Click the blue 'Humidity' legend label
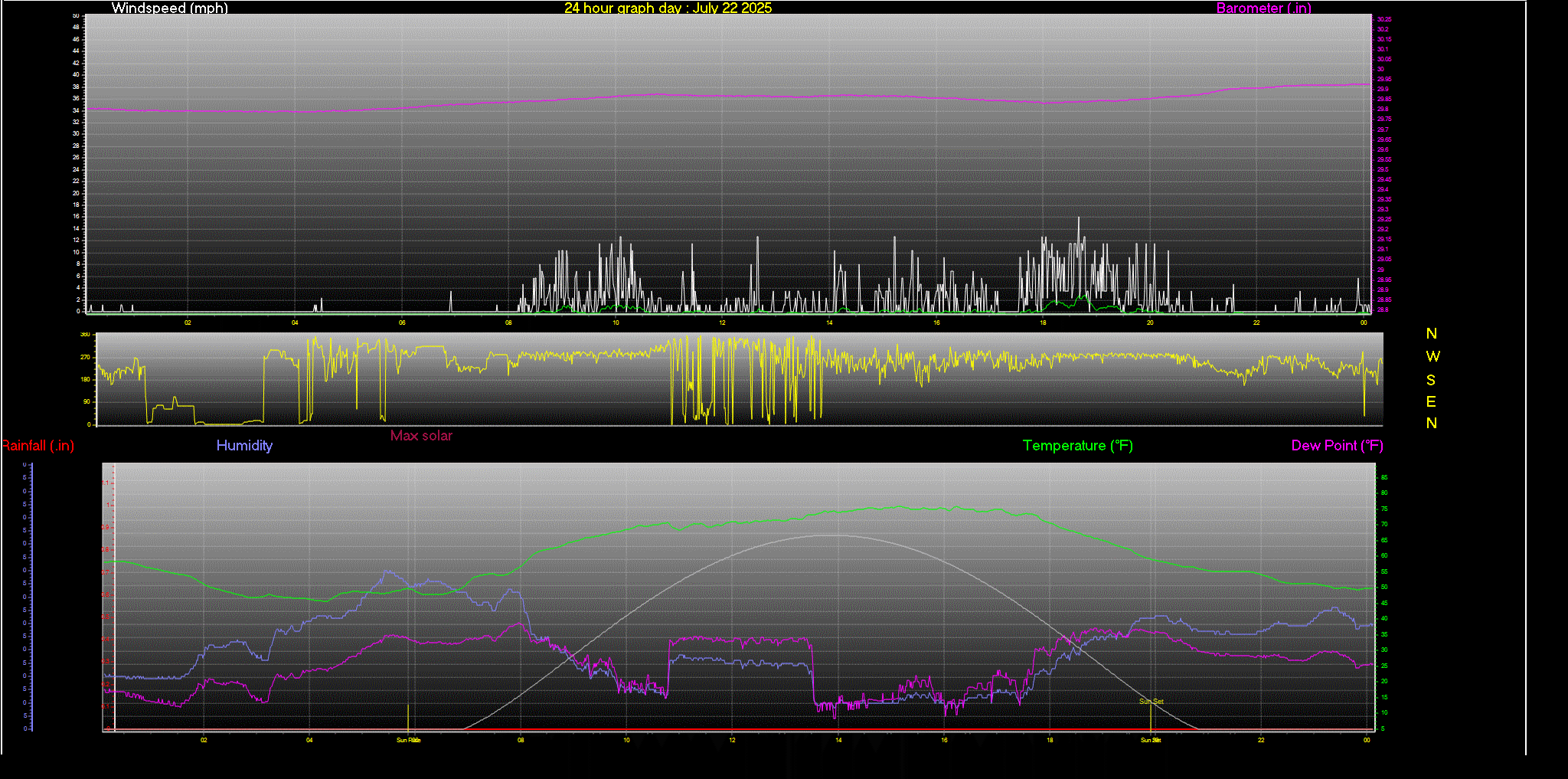This screenshot has height=779, width=1568. click(x=244, y=445)
